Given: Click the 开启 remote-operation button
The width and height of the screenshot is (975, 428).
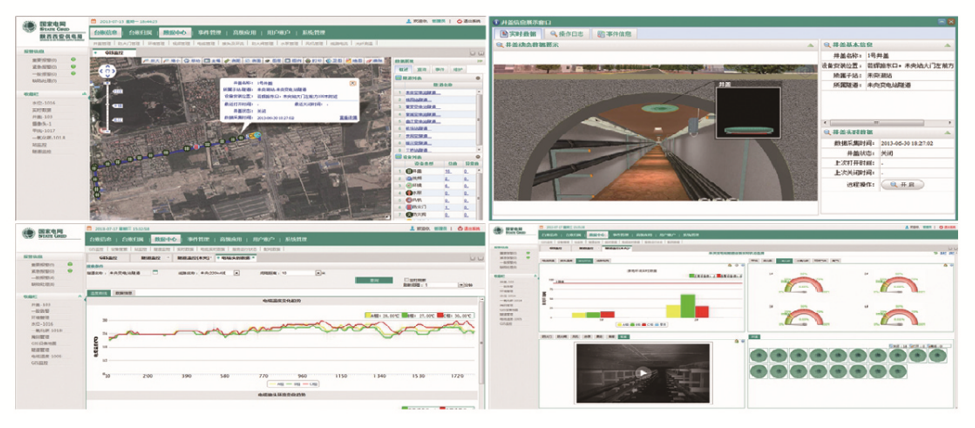Looking at the screenshot, I should (x=902, y=184).
